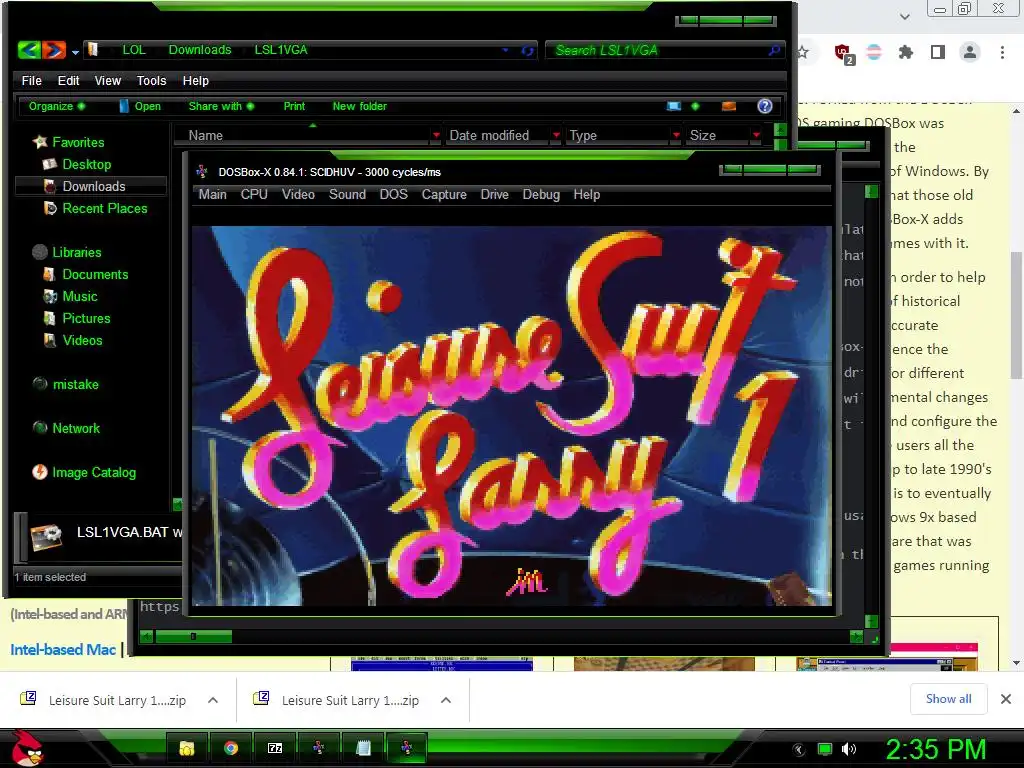Open Explorer help with question mark icon
The width and height of the screenshot is (1024, 768).
tap(764, 106)
